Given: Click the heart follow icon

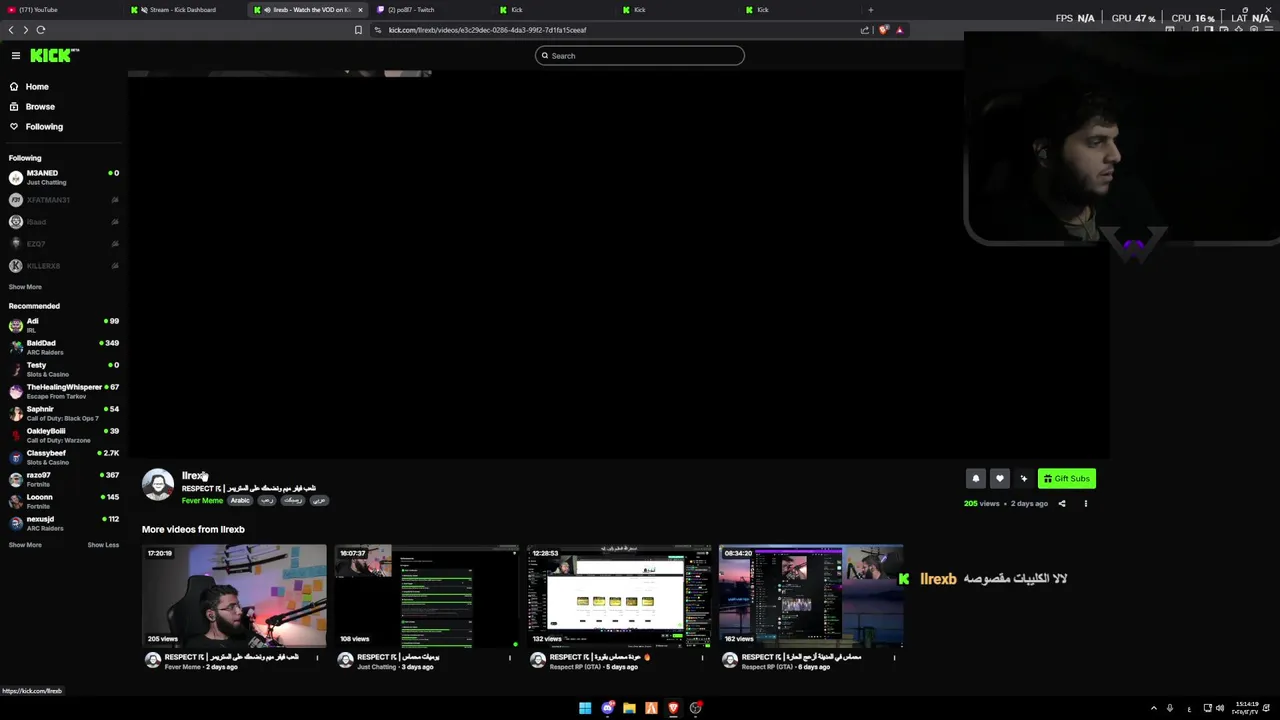Looking at the screenshot, I should [999, 479].
